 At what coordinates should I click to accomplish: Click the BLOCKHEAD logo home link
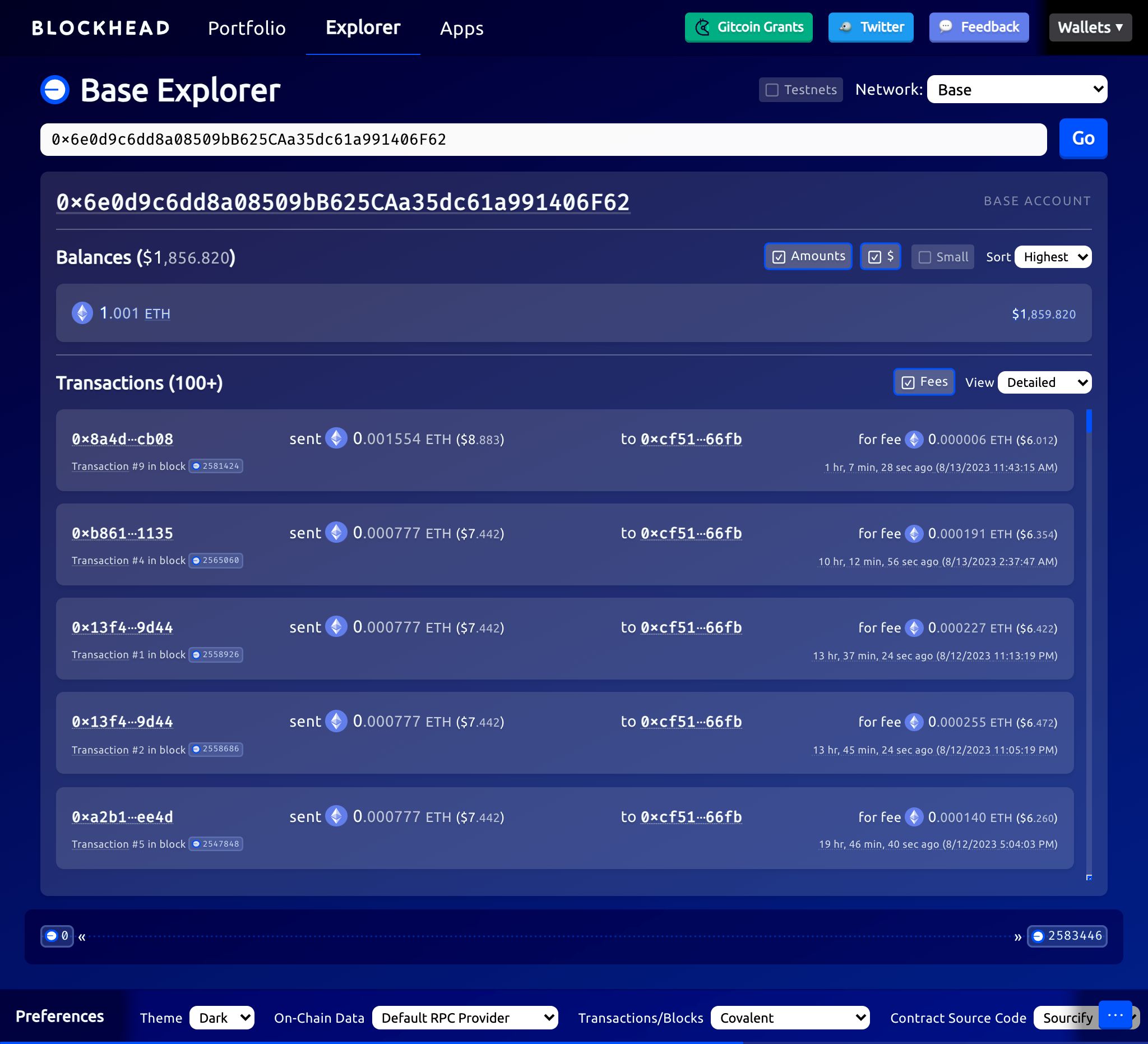tap(101, 28)
